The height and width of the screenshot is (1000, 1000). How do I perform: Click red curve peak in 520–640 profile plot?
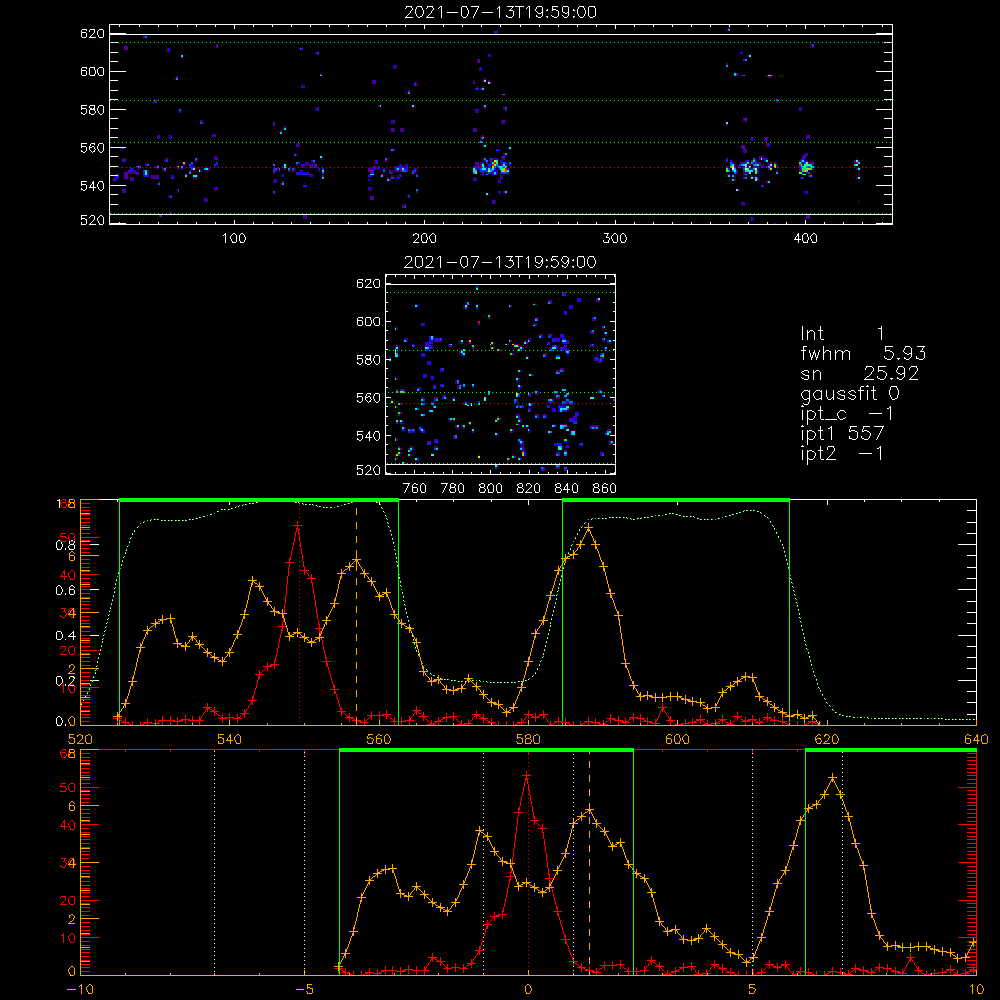[x=297, y=526]
